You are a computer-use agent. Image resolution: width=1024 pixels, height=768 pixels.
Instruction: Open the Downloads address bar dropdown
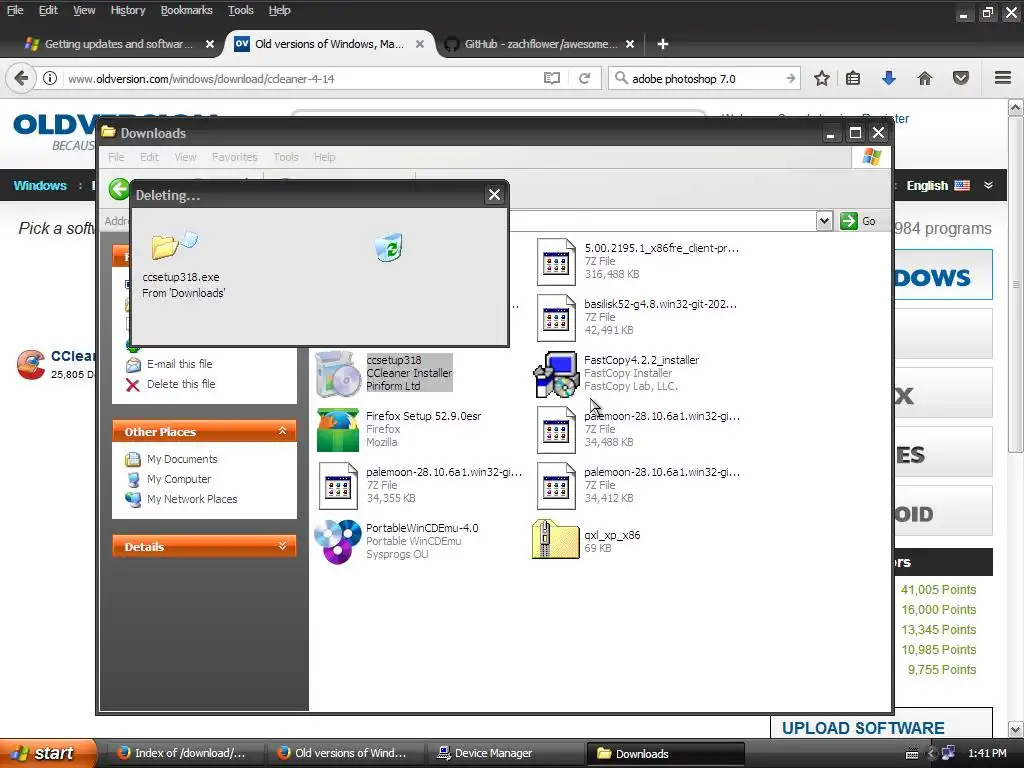coord(824,221)
